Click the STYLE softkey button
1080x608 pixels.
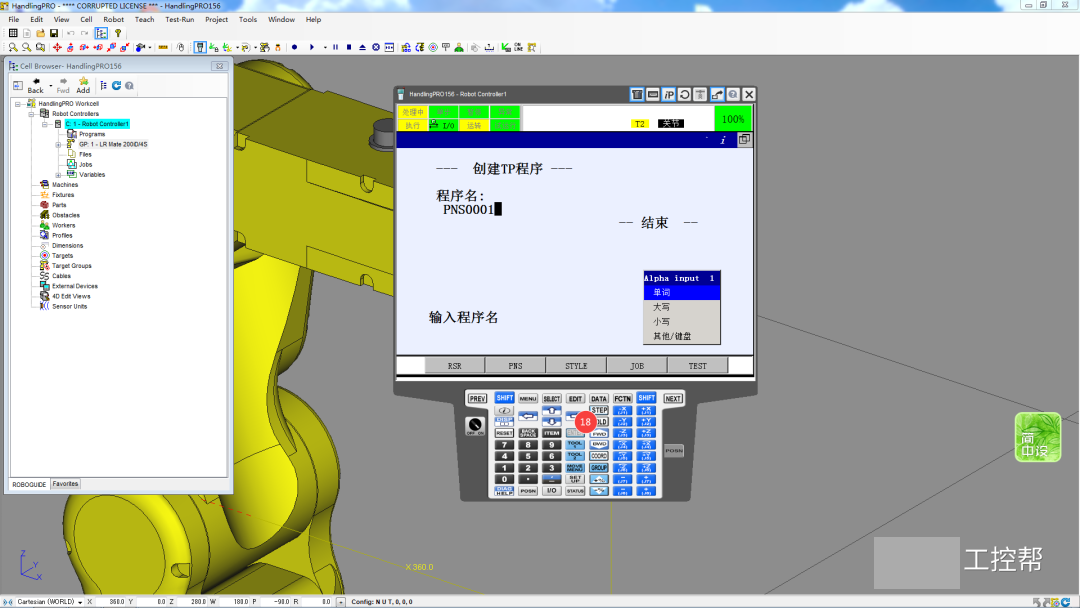576,366
